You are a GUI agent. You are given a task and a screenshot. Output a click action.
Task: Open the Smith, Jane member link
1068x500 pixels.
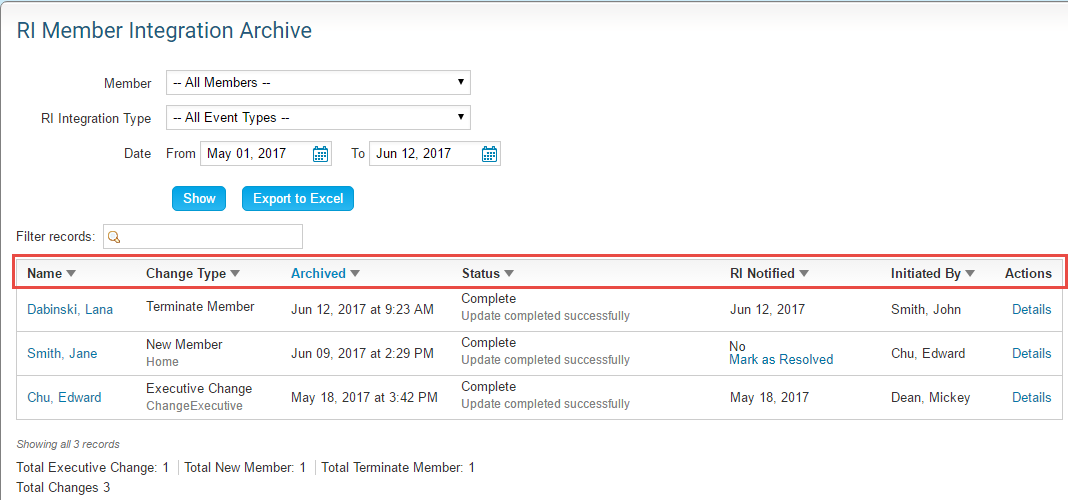coord(62,354)
